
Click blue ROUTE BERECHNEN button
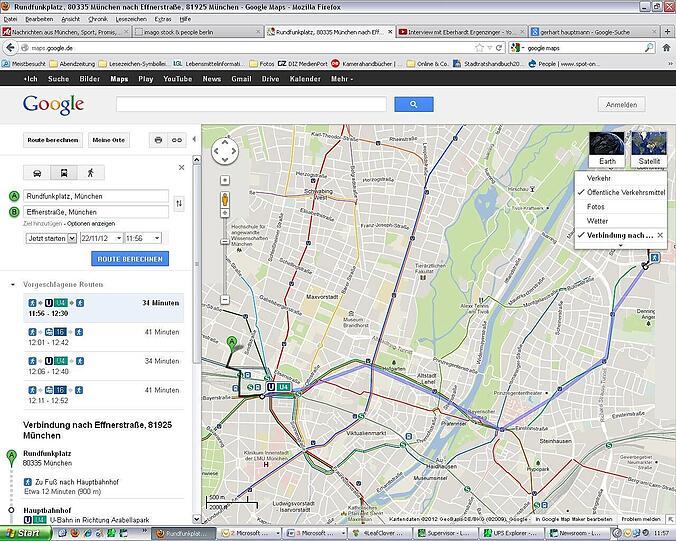130,259
